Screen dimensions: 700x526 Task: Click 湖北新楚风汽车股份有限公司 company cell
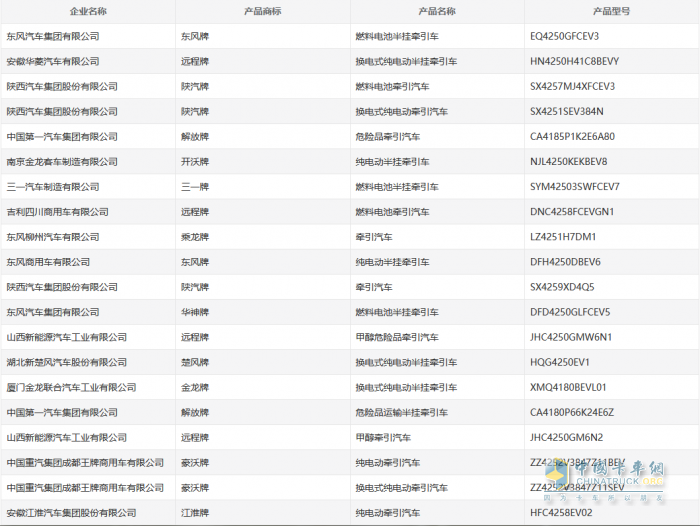pos(66,362)
